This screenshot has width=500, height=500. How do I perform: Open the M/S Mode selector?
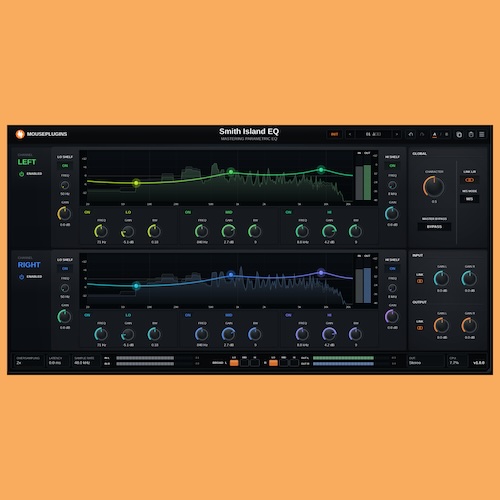[469, 199]
